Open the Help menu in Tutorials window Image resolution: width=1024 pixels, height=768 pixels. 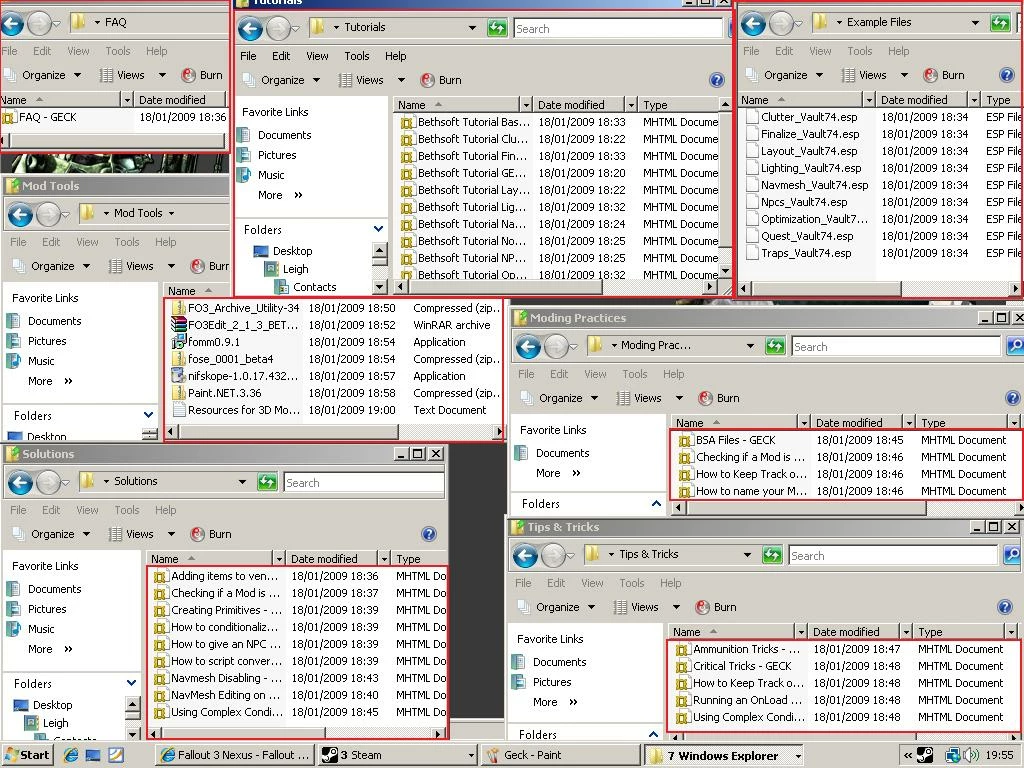396,56
